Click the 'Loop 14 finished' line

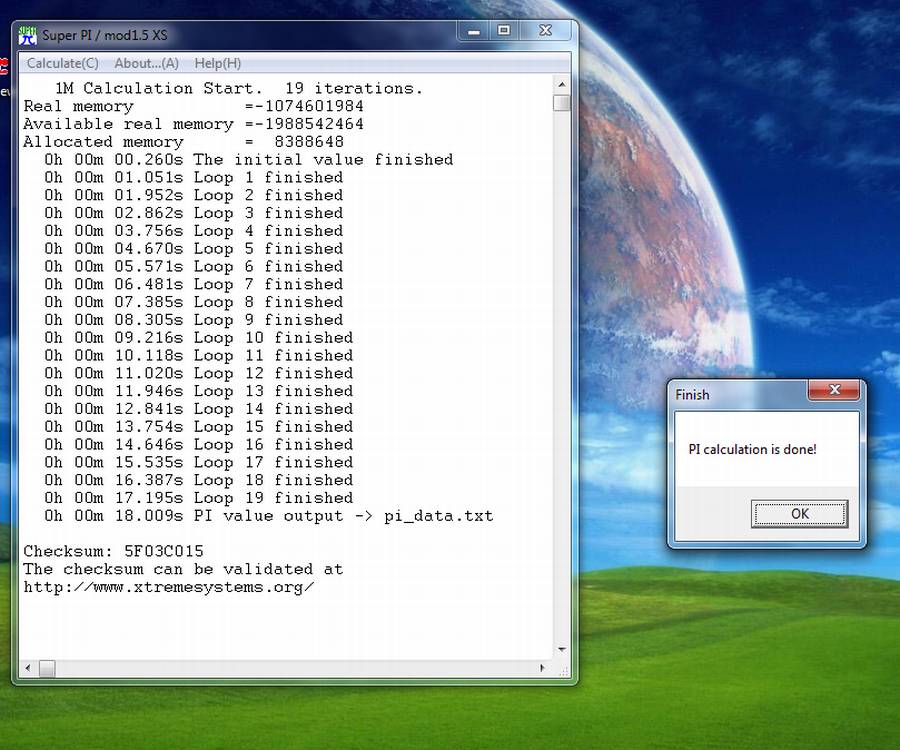coord(199,409)
